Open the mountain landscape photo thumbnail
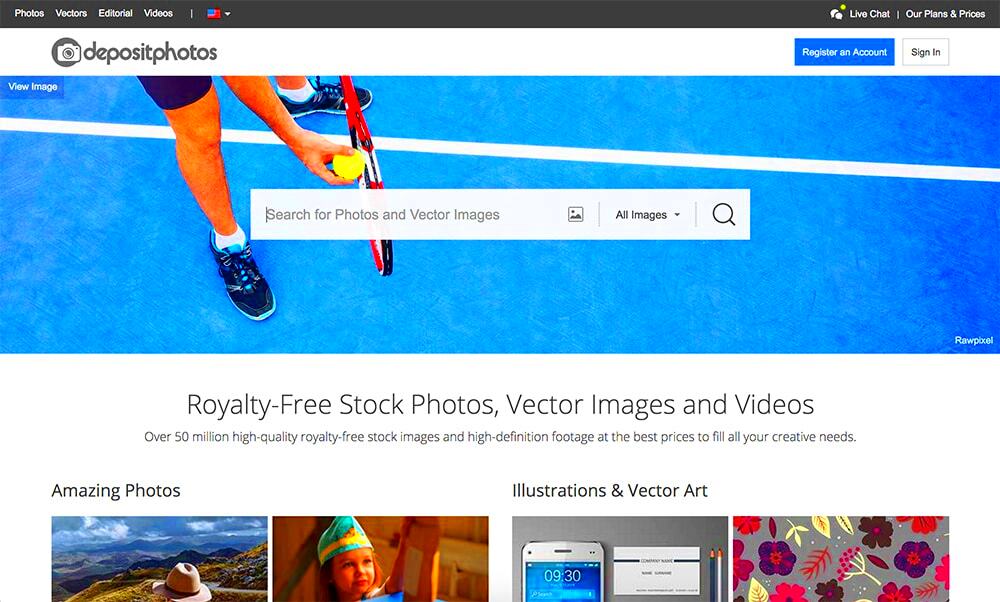The height and width of the screenshot is (602, 1000). pos(158,560)
